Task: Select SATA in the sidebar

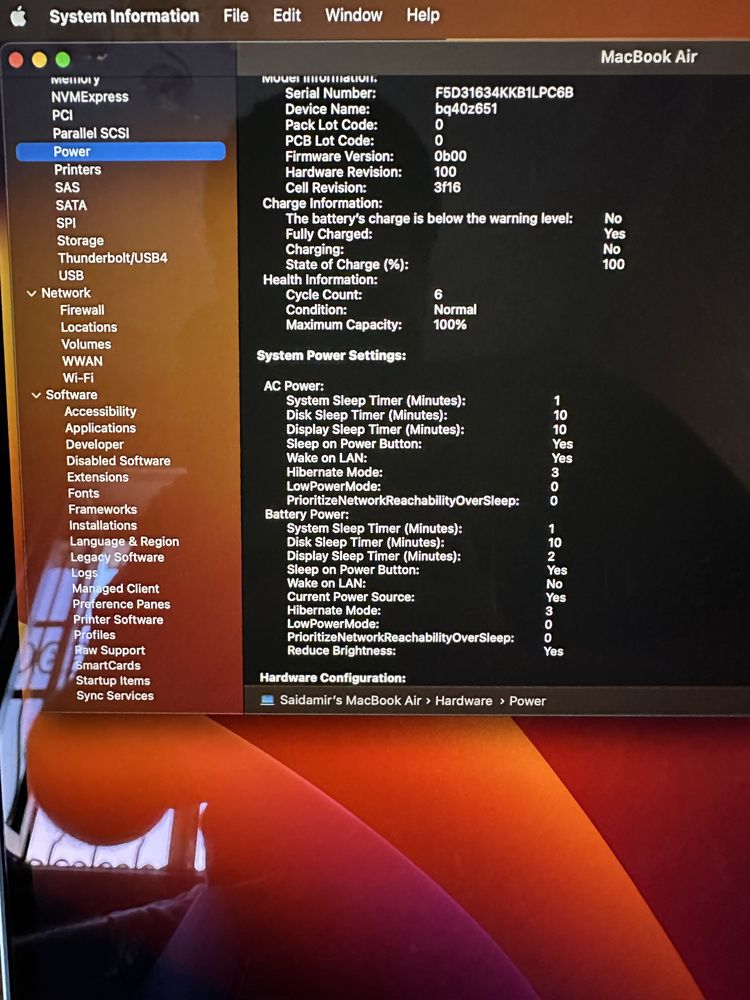Action: click(x=71, y=205)
